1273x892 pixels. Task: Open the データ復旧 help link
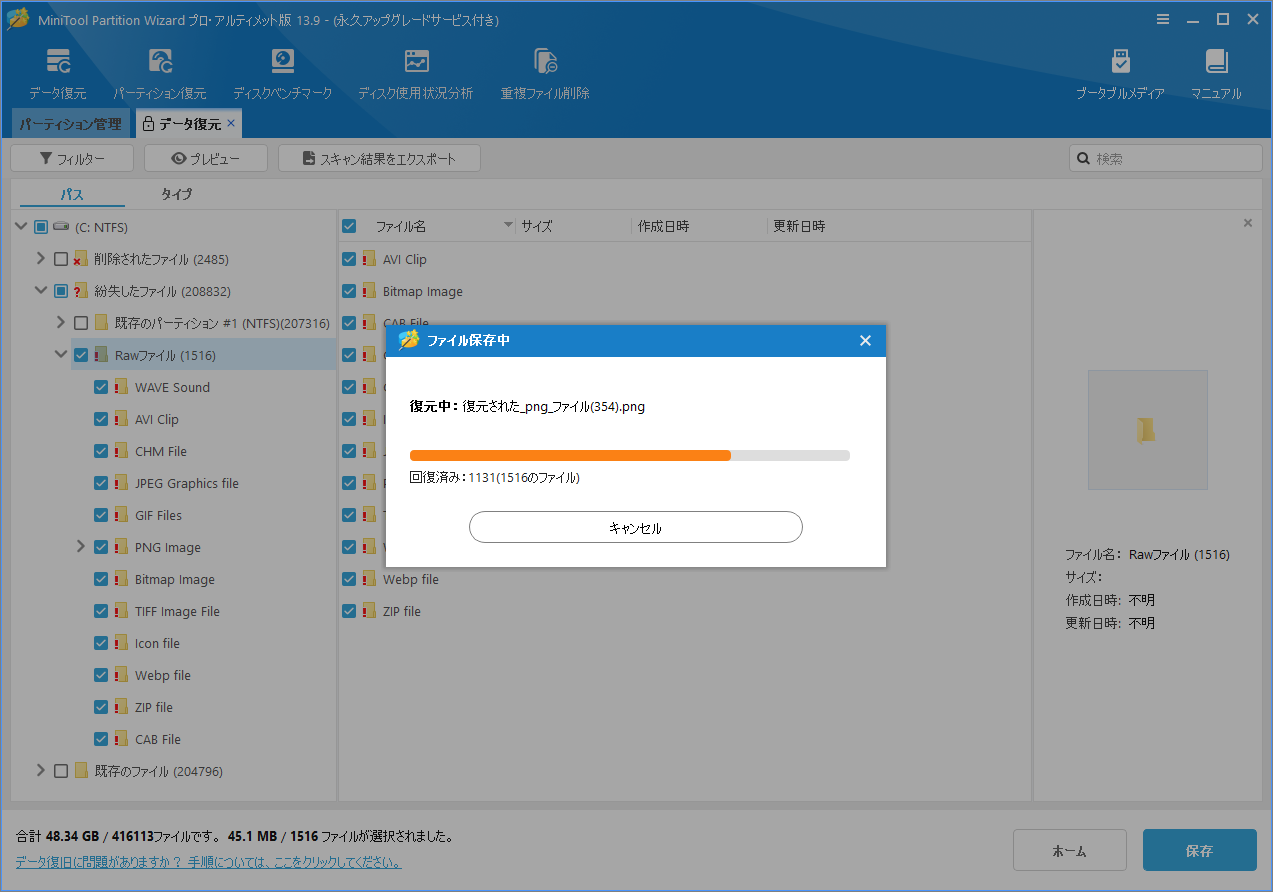pos(208,861)
